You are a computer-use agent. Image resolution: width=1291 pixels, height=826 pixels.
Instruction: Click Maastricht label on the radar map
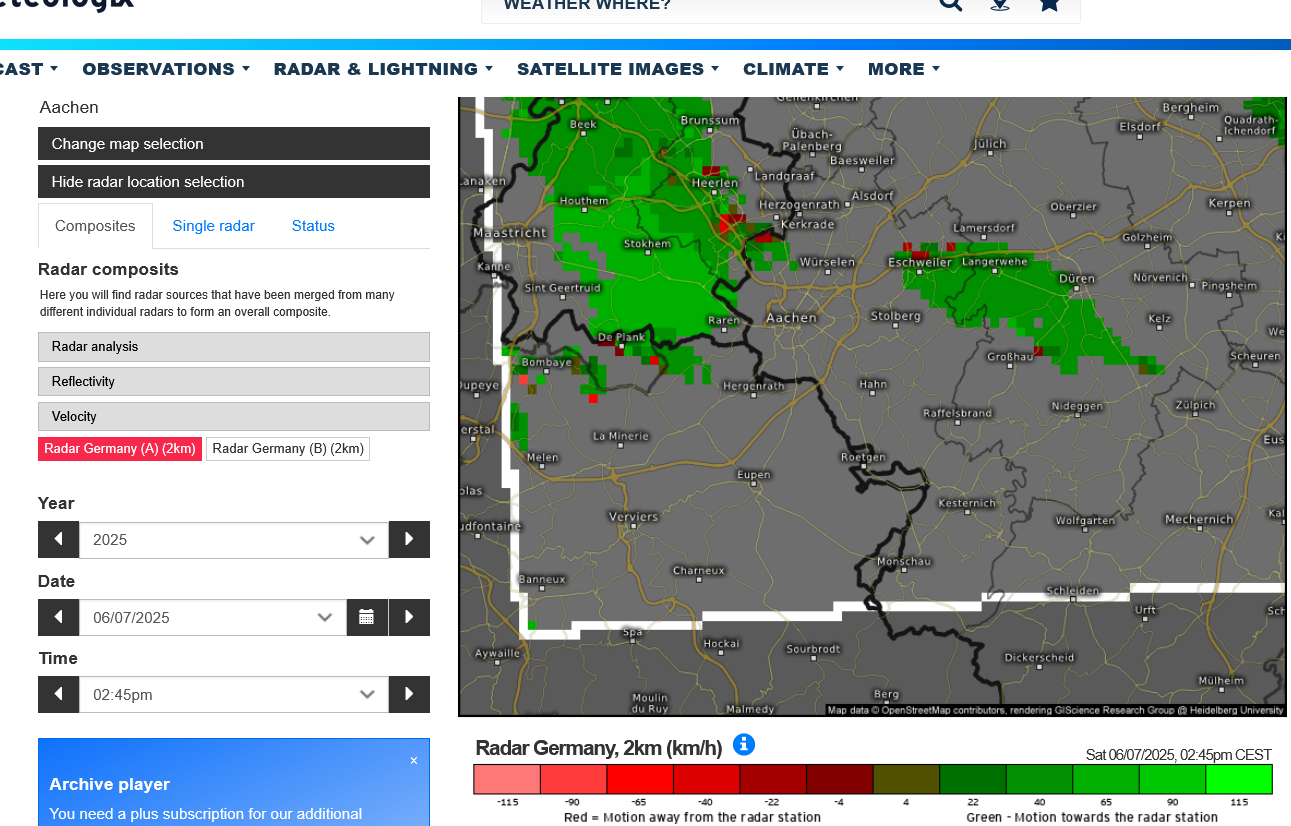coord(510,232)
